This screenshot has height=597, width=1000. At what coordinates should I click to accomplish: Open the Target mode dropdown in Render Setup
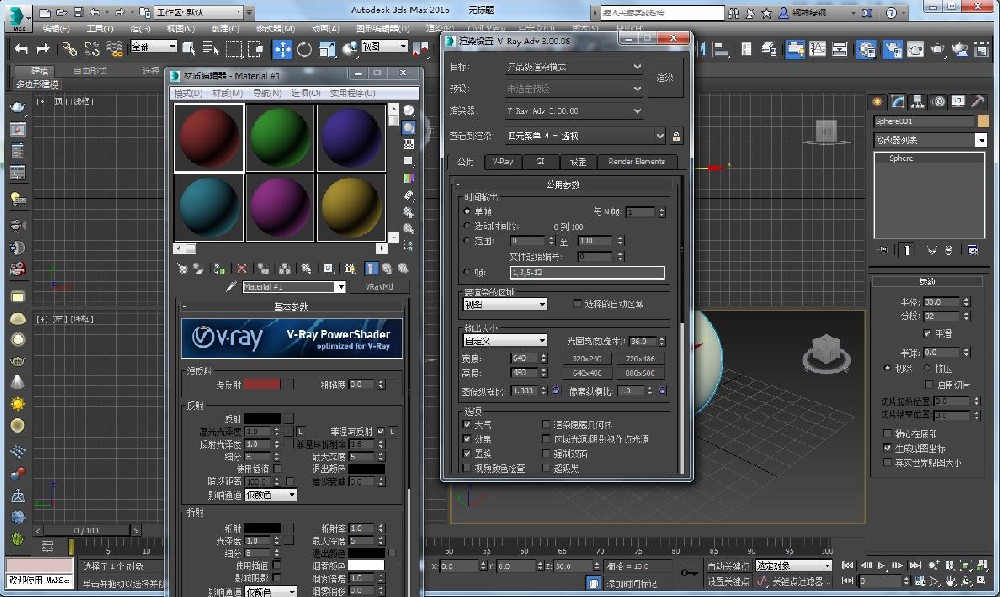[574, 66]
